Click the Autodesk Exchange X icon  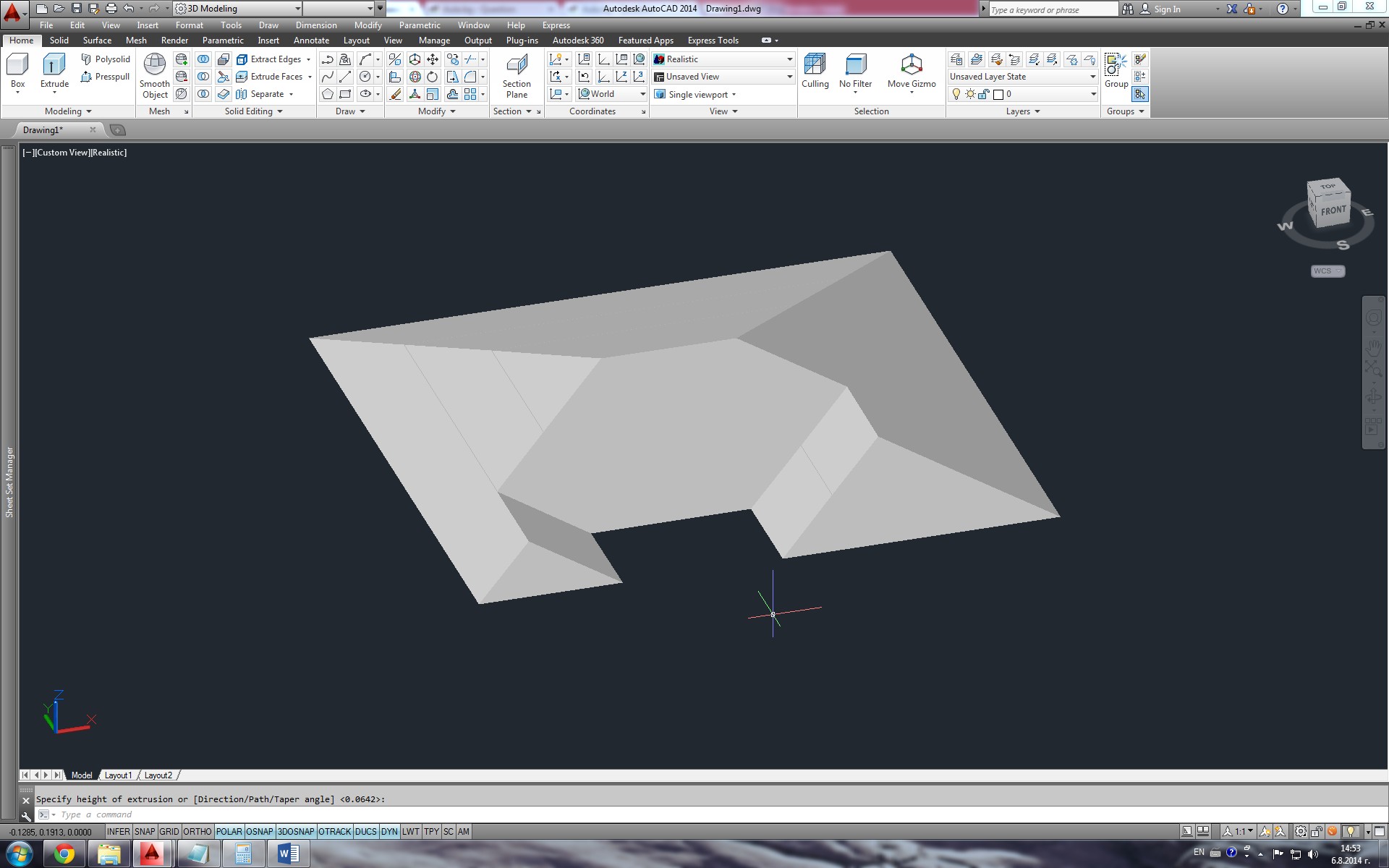click(x=1232, y=9)
